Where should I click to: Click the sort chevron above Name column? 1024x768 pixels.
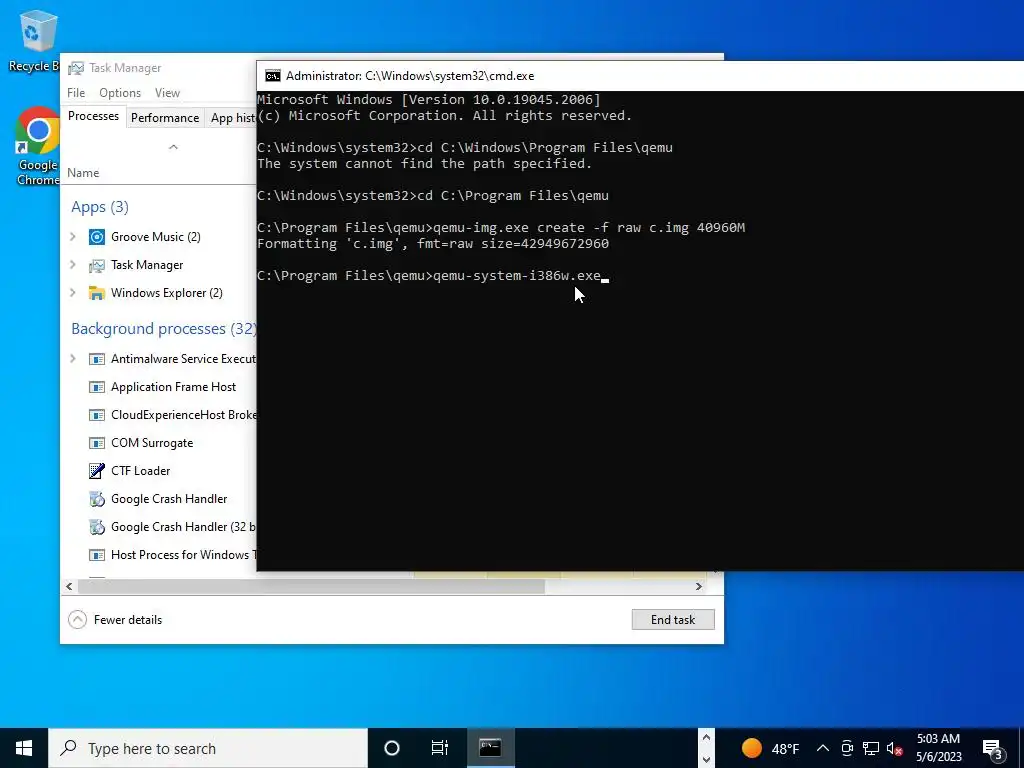pos(173,147)
